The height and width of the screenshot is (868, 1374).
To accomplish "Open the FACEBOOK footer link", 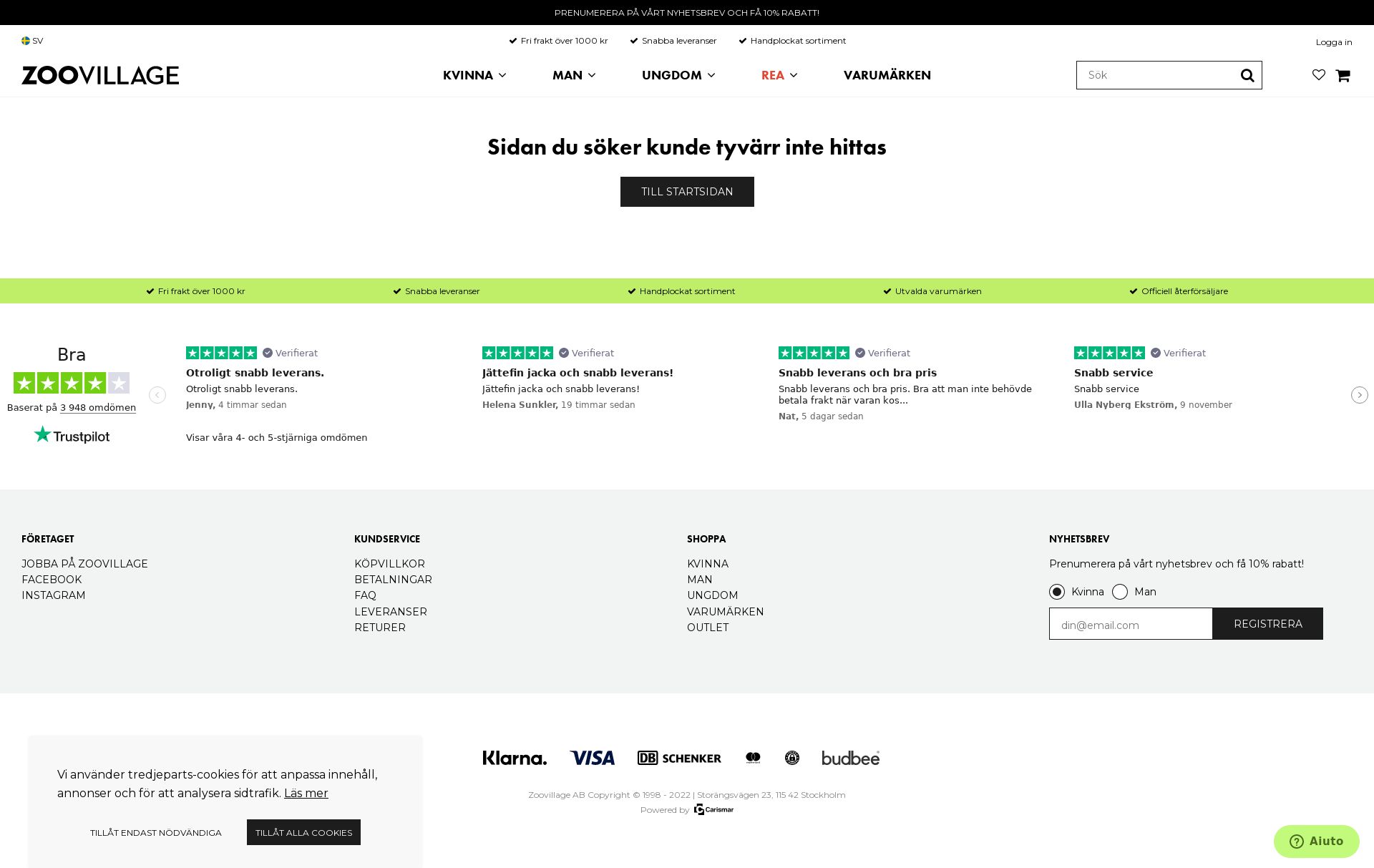I will tap(52, 580).
